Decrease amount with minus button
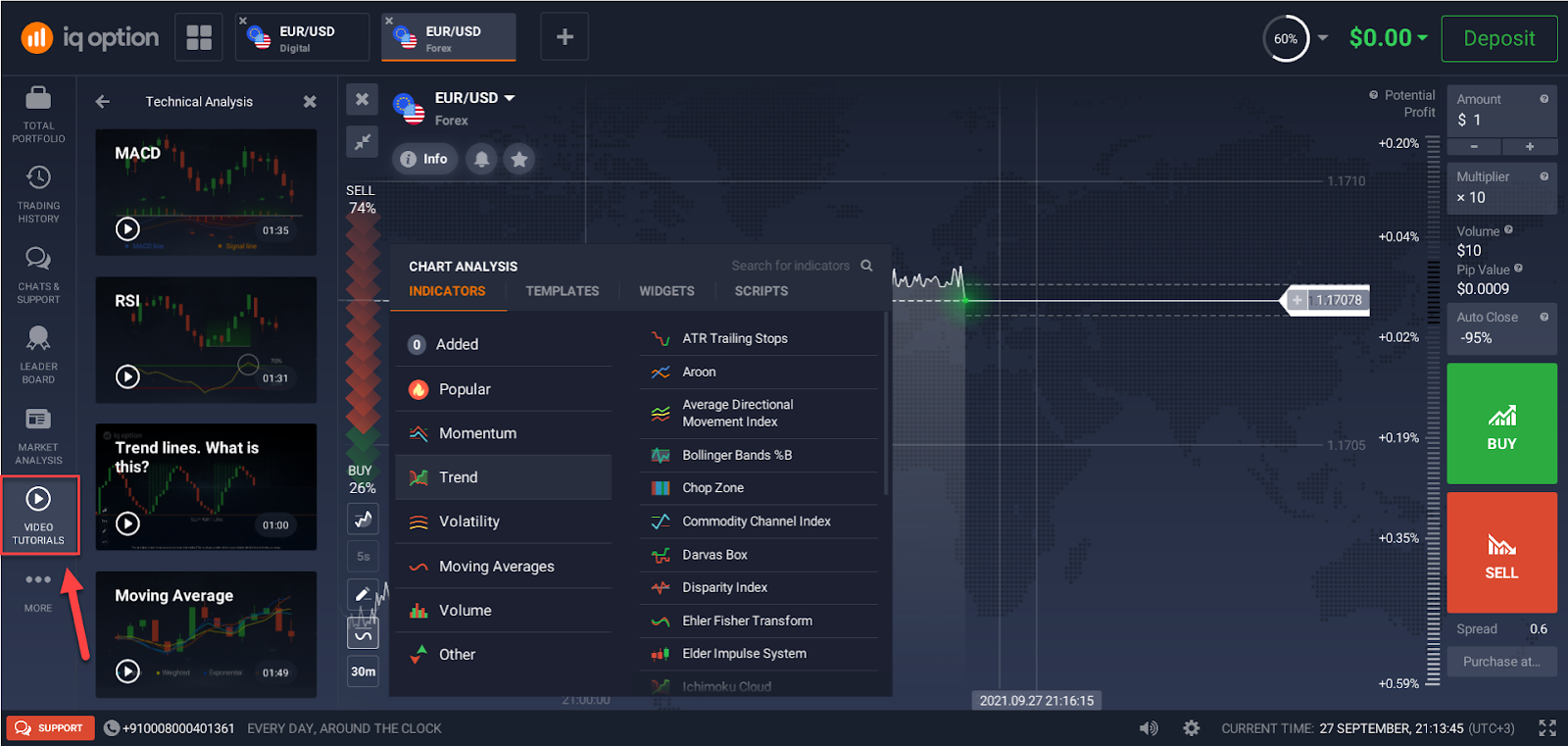Image resolution: width=1568 pixels, height=746 pixels. (1474, 146)
